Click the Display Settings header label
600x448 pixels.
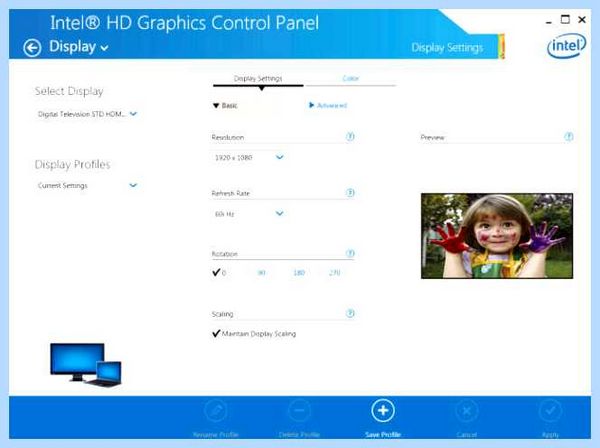pos(447,48)
